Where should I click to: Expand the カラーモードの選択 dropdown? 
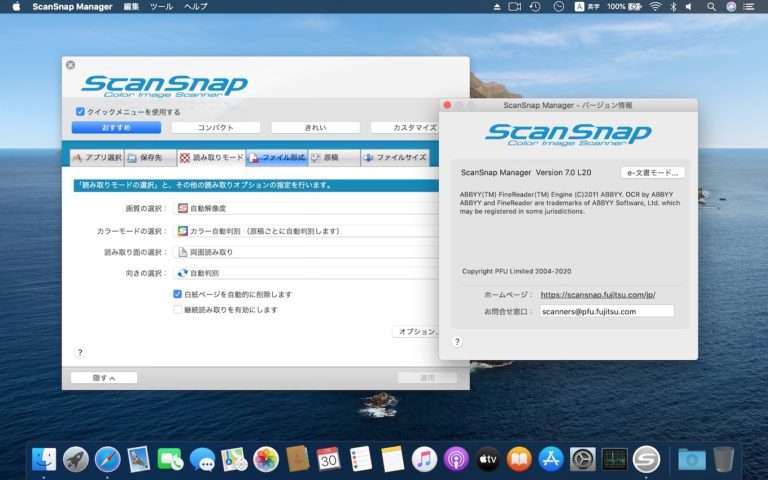pos(305,231)
